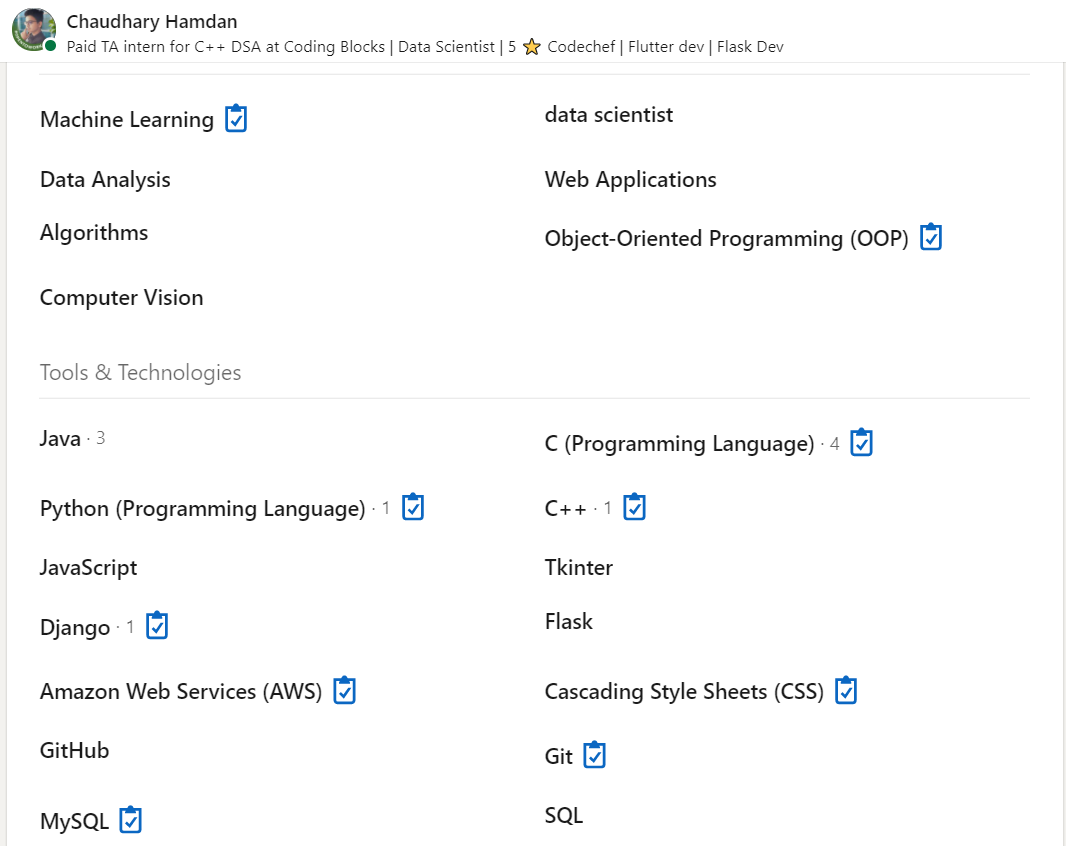Click the Django skill assessment badge icon

point(157,626)
